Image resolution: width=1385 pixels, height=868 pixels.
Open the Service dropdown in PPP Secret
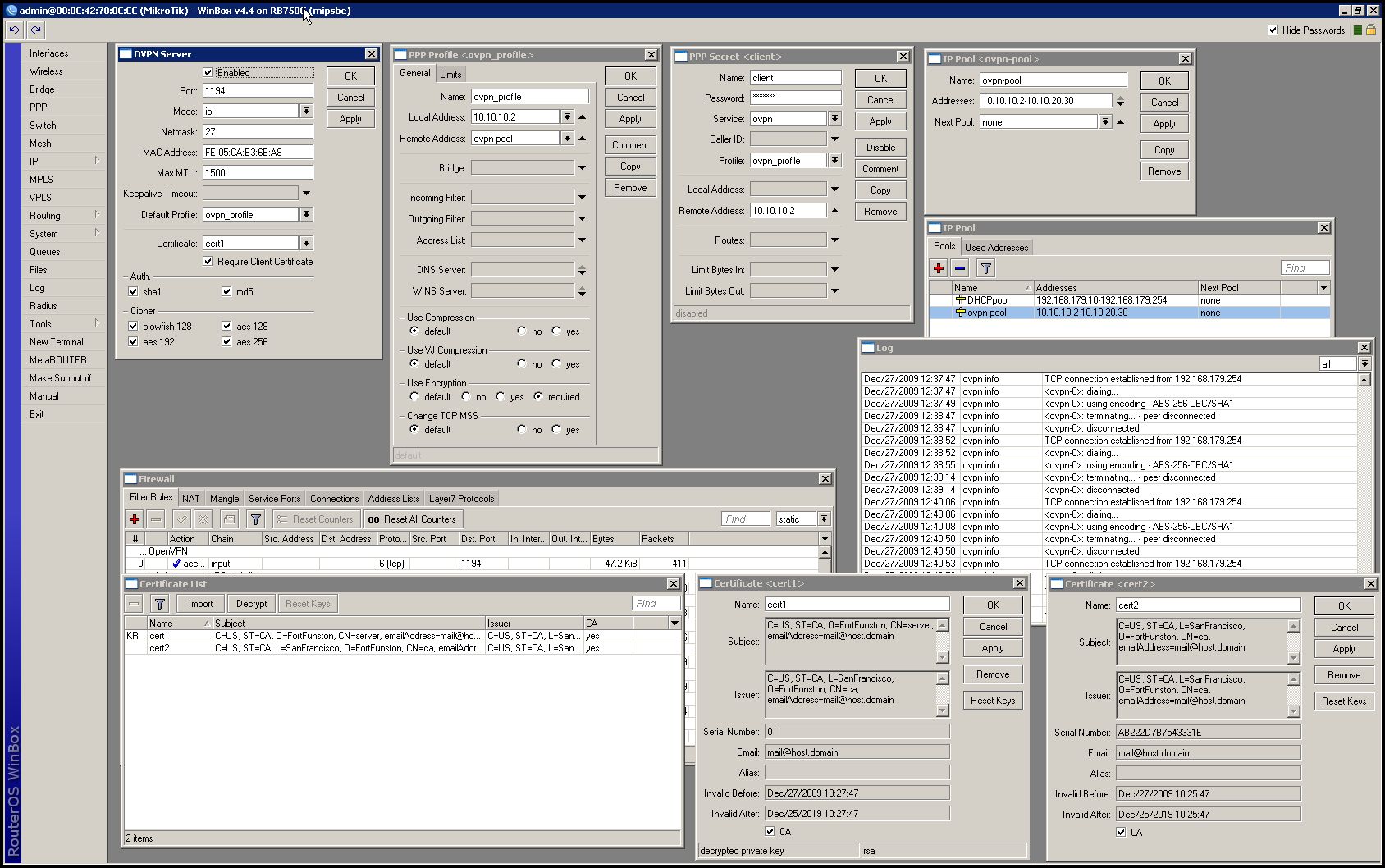click(834, 119)
